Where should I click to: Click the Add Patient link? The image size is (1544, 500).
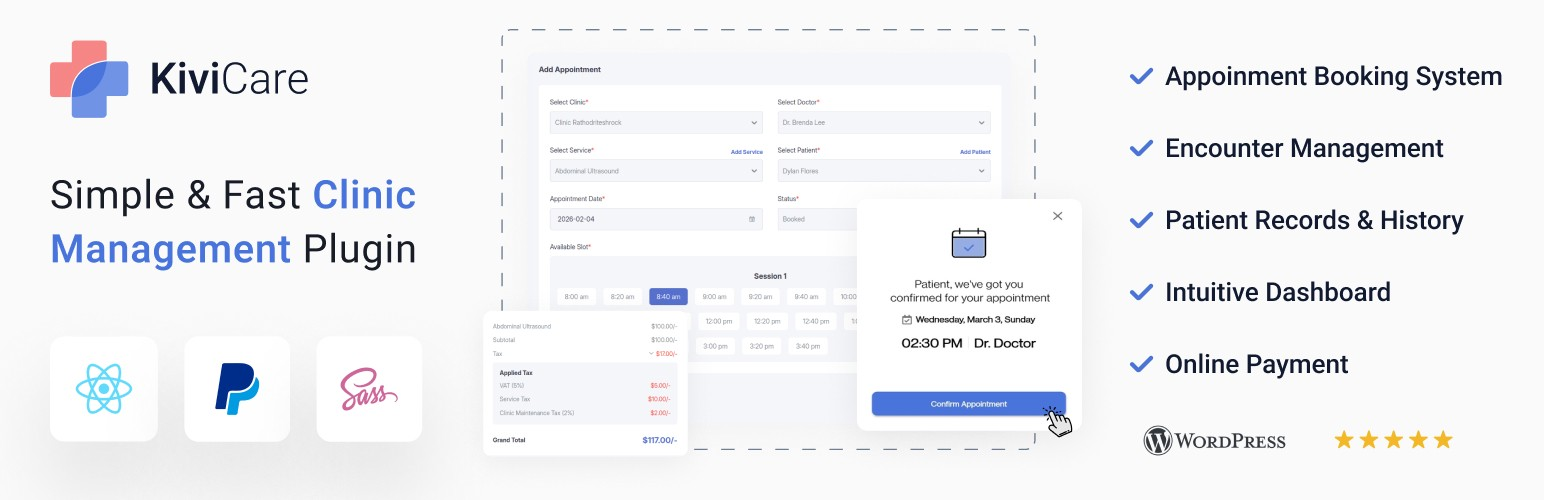point(975,152)
